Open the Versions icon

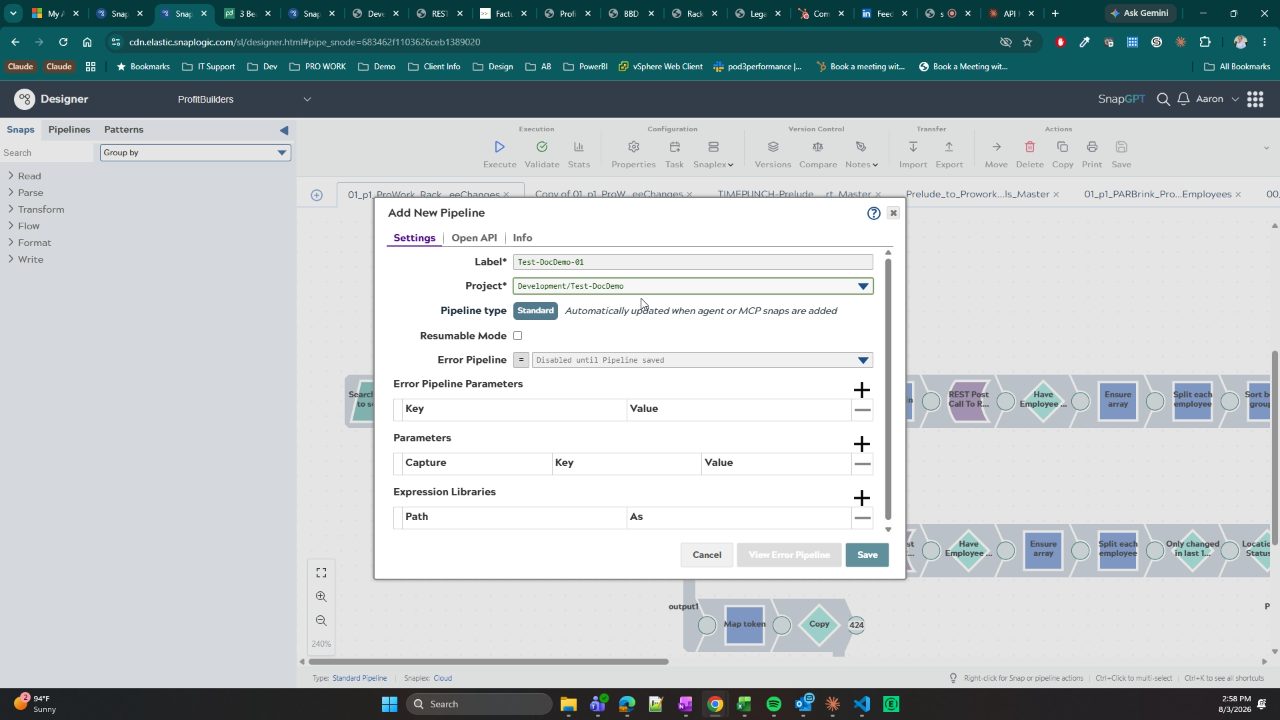pos(773,147)
